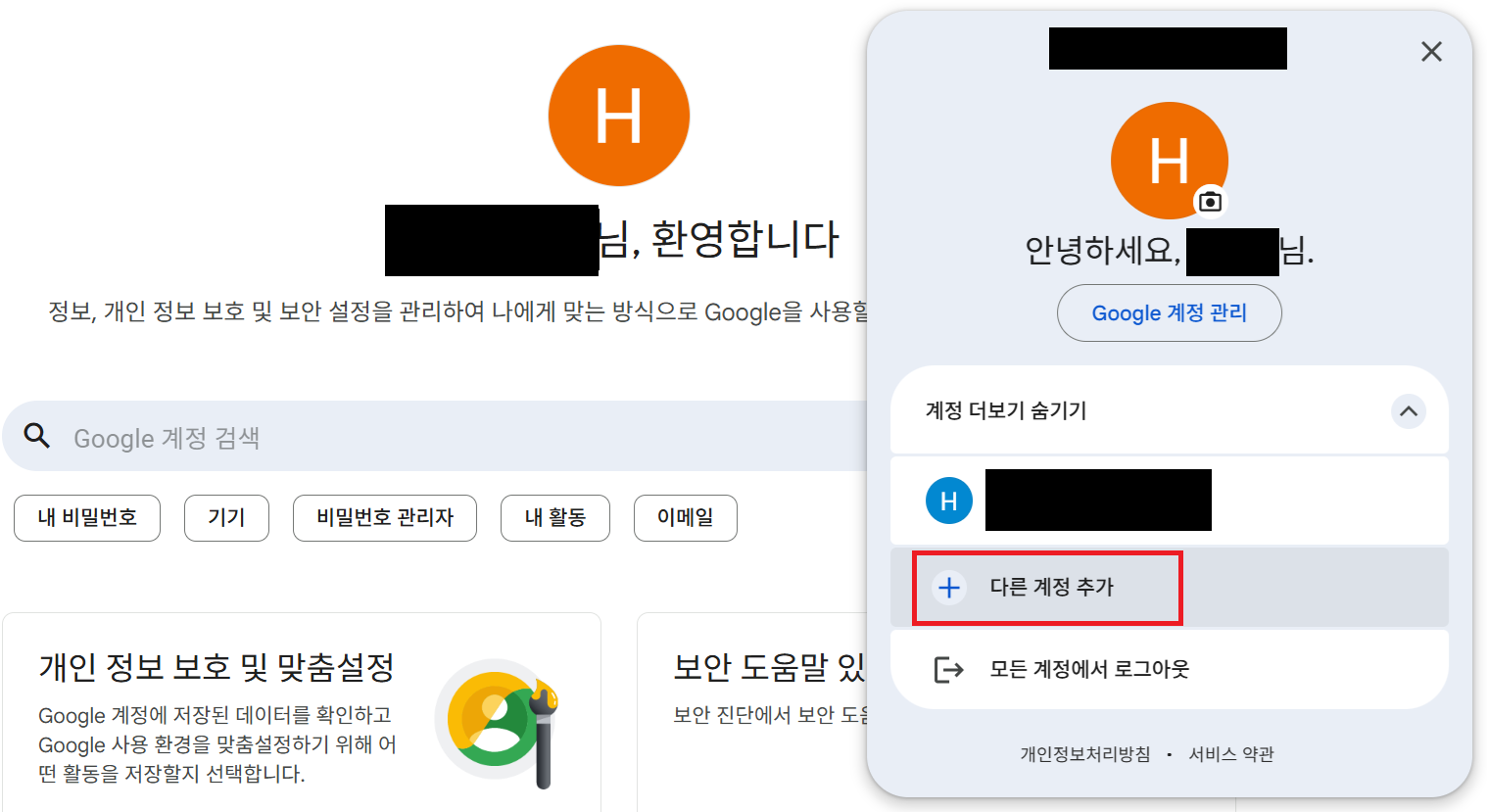Click the plus icon for adding an account

click(x=948, y=588)
